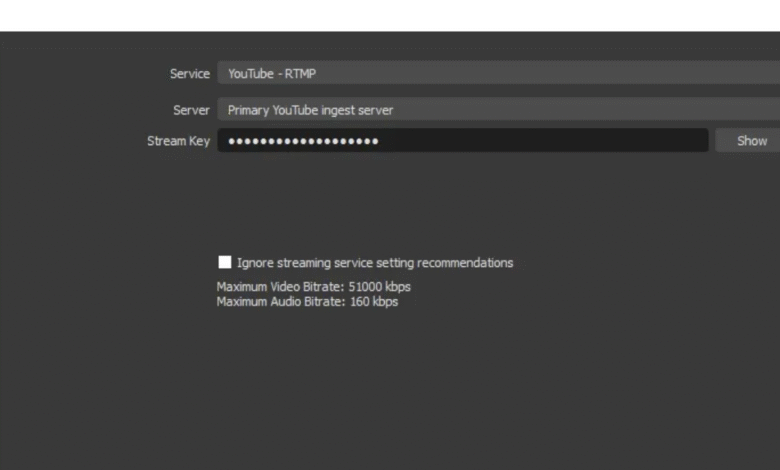
Task: Click the masked dots in Stream Key
Action: click(x=303, y=141)
